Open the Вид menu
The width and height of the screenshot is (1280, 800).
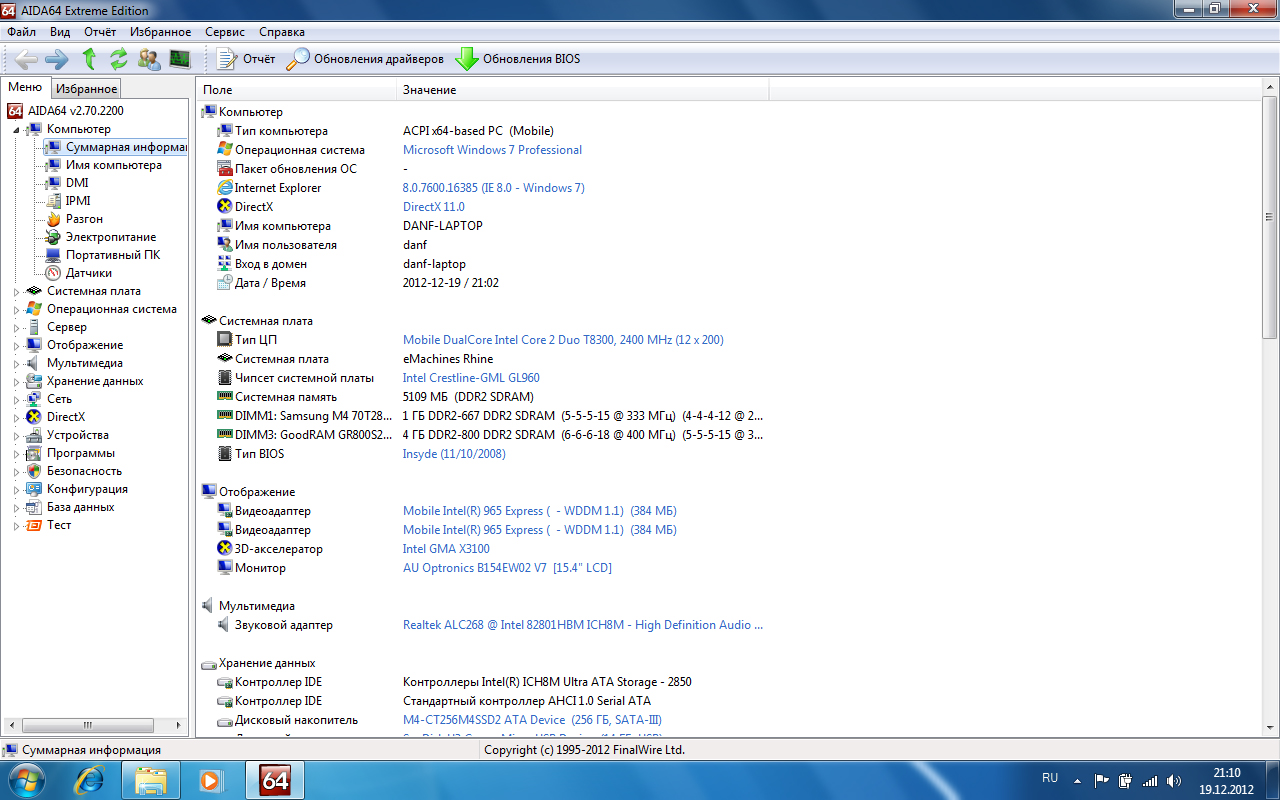60,32
